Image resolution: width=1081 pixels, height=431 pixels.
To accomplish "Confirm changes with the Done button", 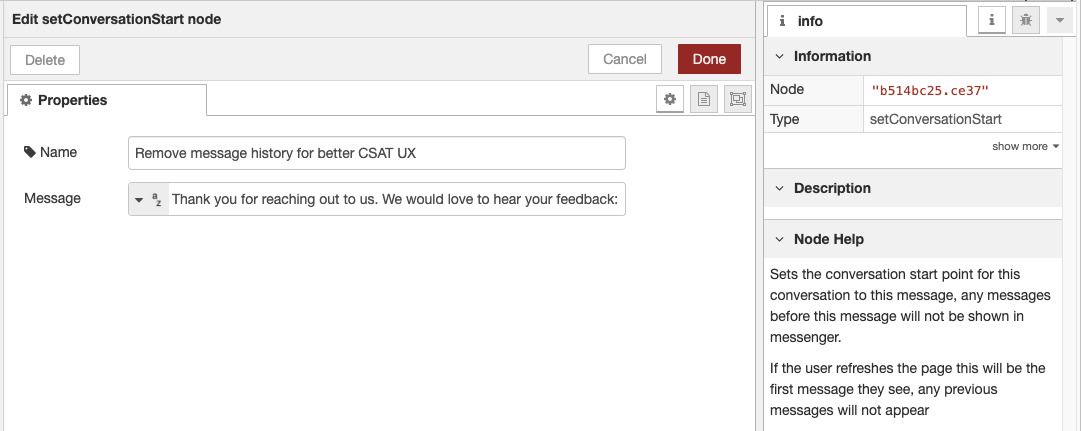I will (709, 59).
